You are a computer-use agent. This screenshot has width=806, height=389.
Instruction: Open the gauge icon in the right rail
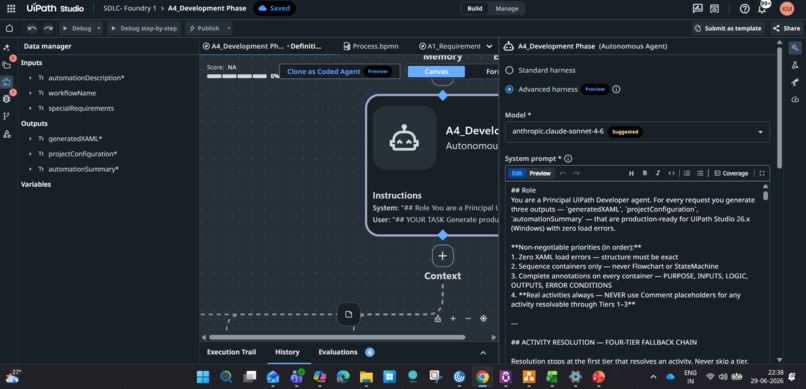(795, 99)
